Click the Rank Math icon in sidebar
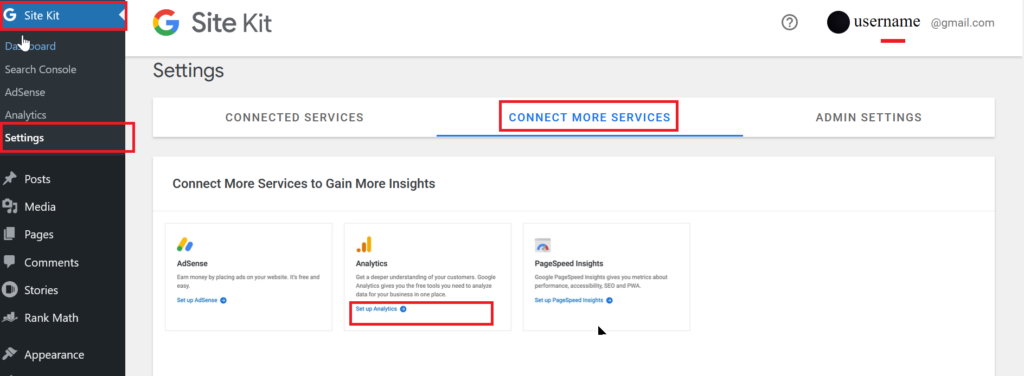Screen dimensions: 1024x376 pyautogui.click(x=10, y=318)
